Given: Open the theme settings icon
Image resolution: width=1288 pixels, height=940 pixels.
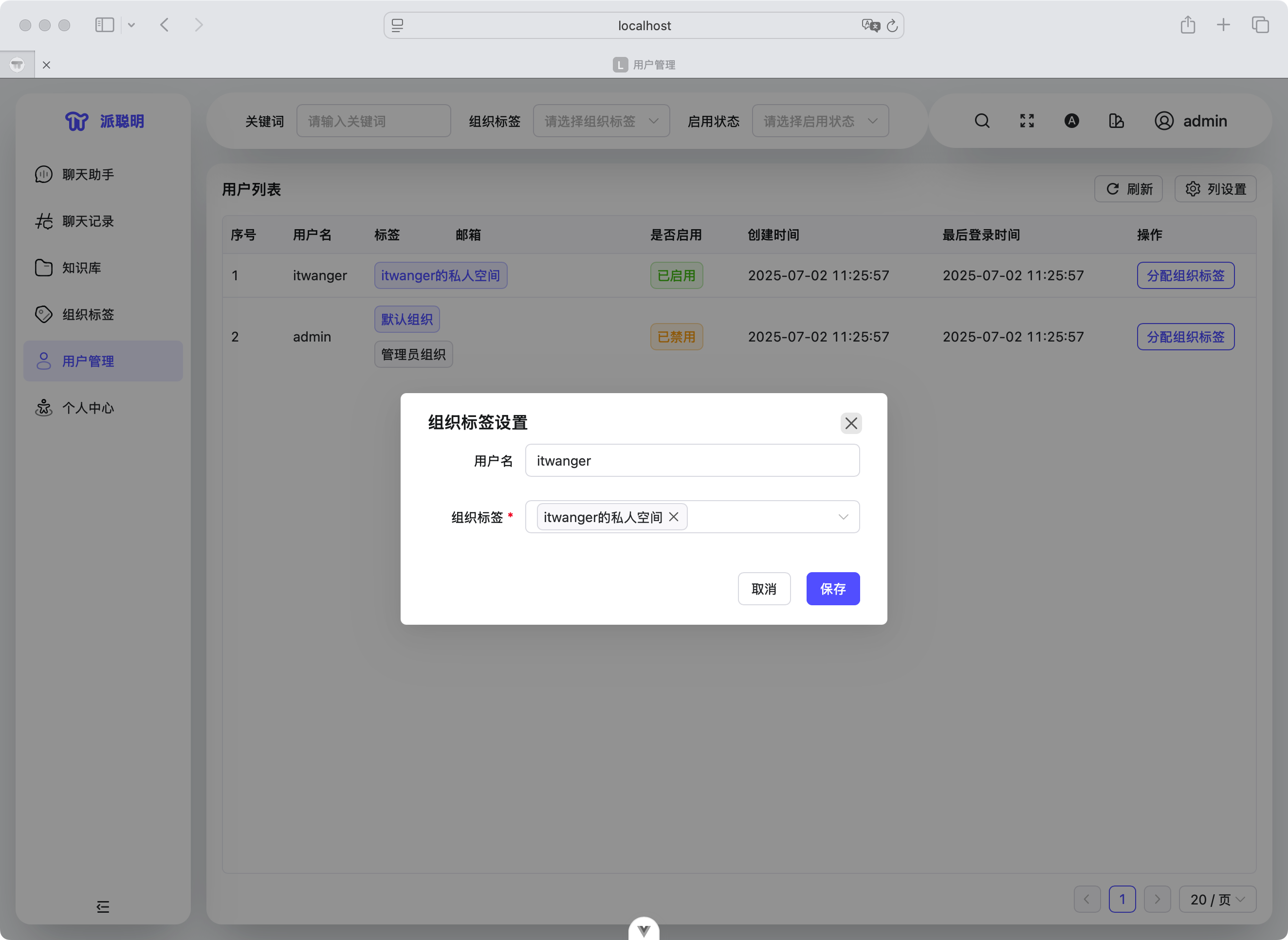Looking at the screenshot, I should tap(1116, 121).
